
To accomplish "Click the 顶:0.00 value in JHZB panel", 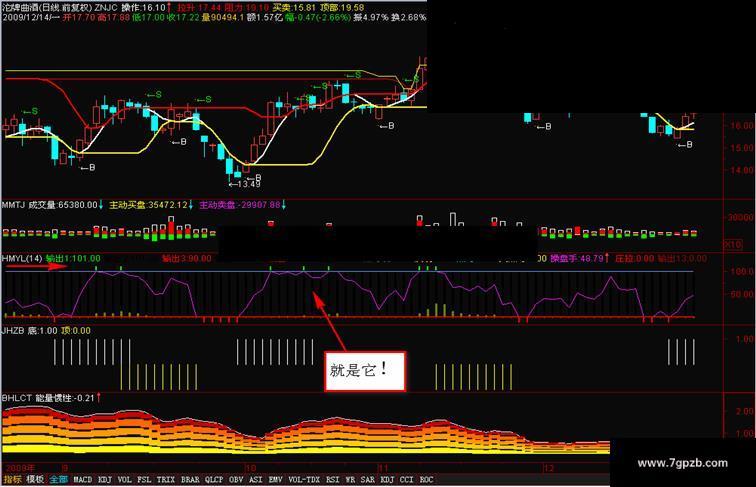I will pos(75,331).
